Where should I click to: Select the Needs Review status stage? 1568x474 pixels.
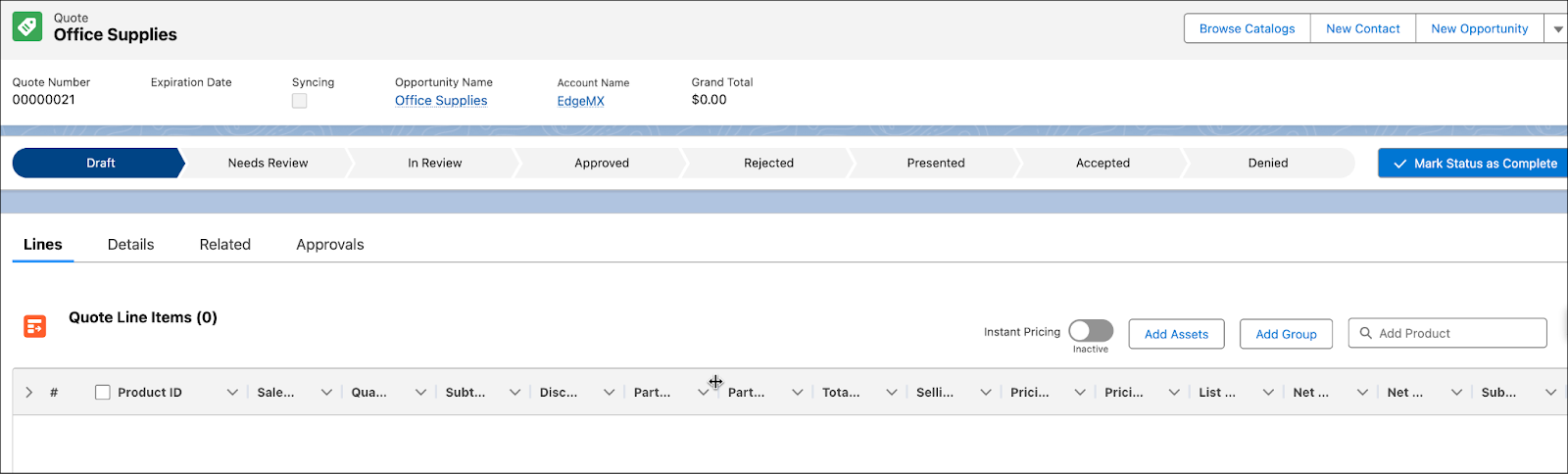268,164
